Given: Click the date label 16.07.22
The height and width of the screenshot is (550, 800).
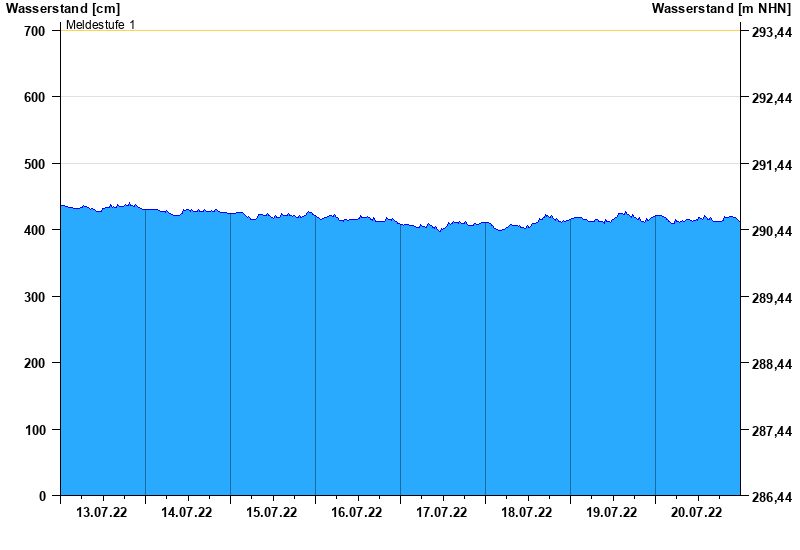Looking at the screenshot, I should (357, 512).
